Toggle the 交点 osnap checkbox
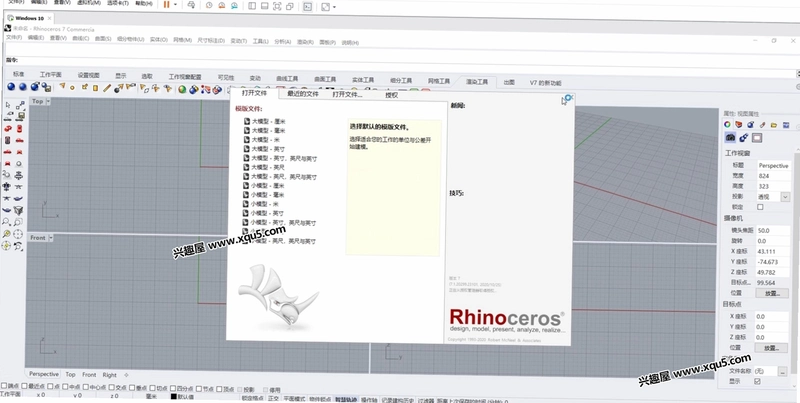 112,387
